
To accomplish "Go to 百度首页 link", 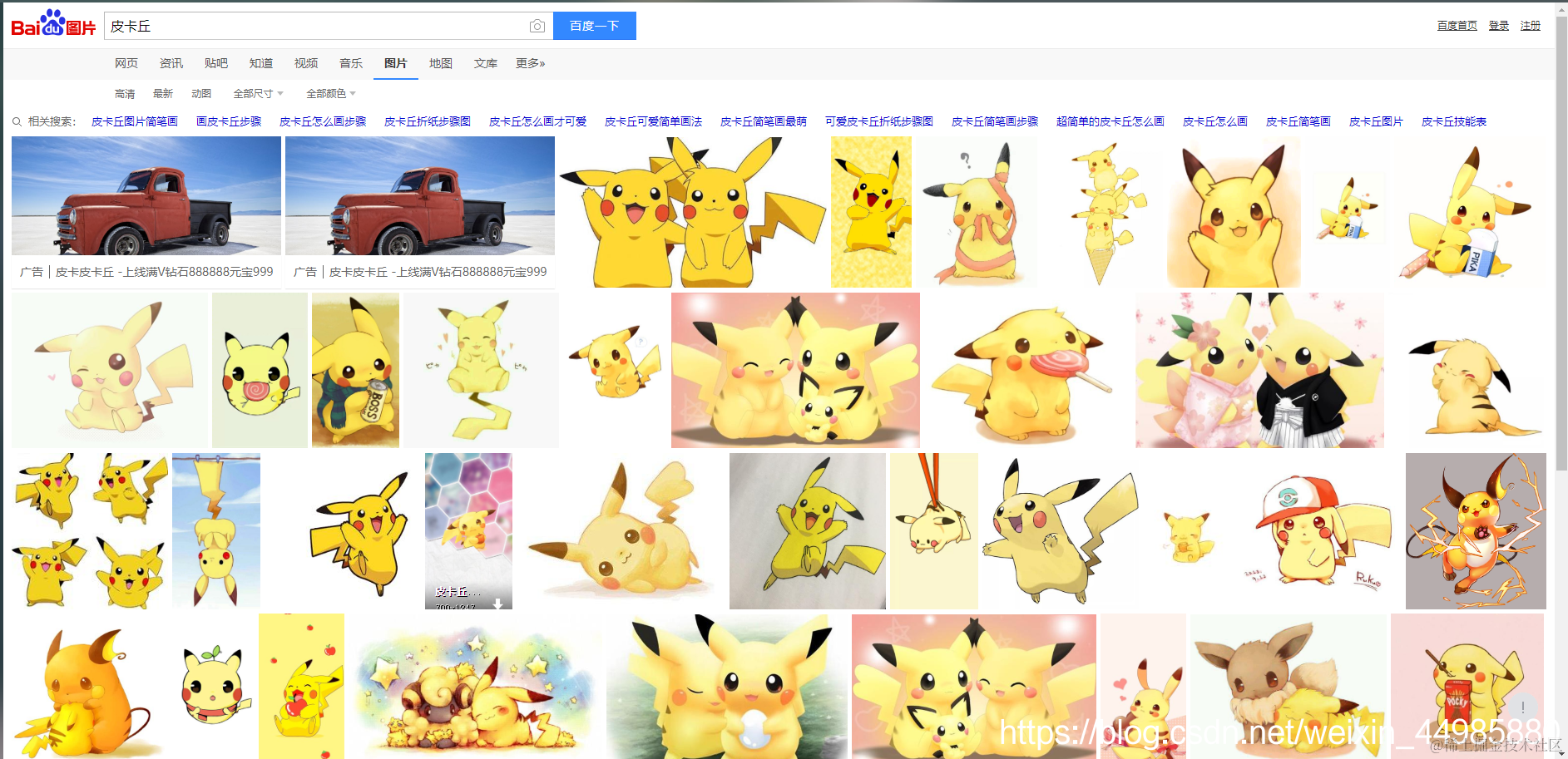I will (x=1457, y=26).
